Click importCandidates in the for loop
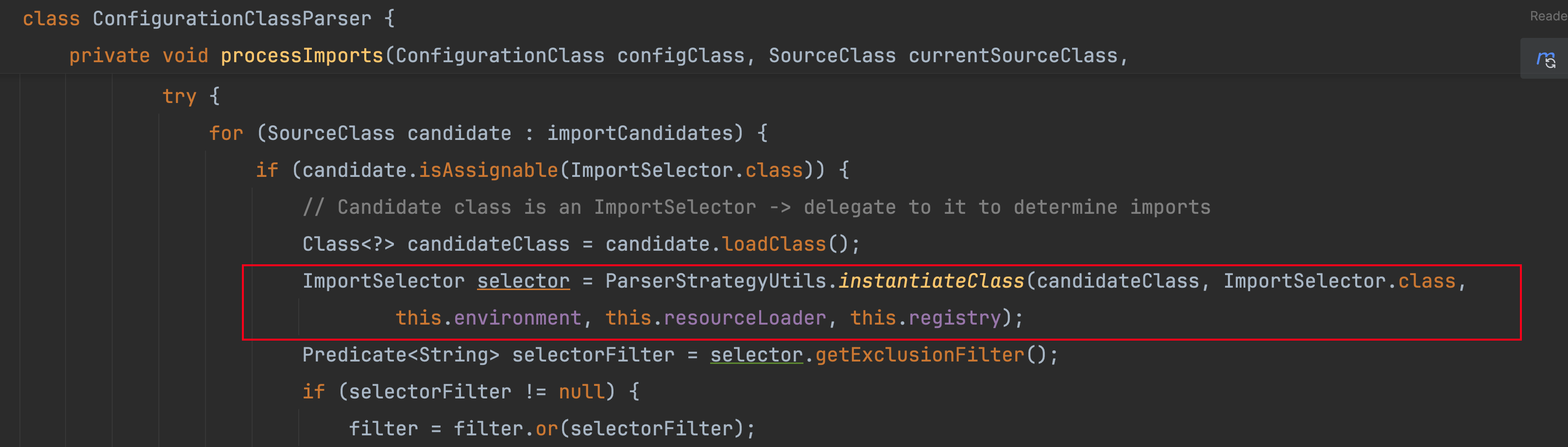The height and width of the screenshot is (447, 1568). pyautogui.click(x=640, y=133)
